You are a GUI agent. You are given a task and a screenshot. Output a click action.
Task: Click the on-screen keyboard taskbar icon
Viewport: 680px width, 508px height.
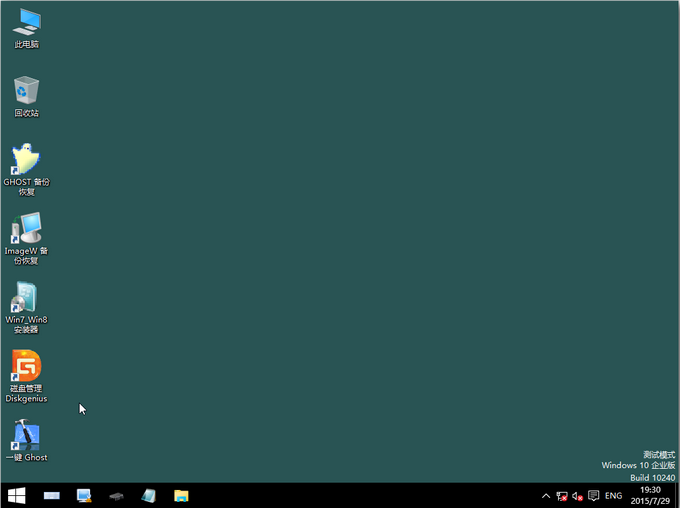(x=52, y=495)
